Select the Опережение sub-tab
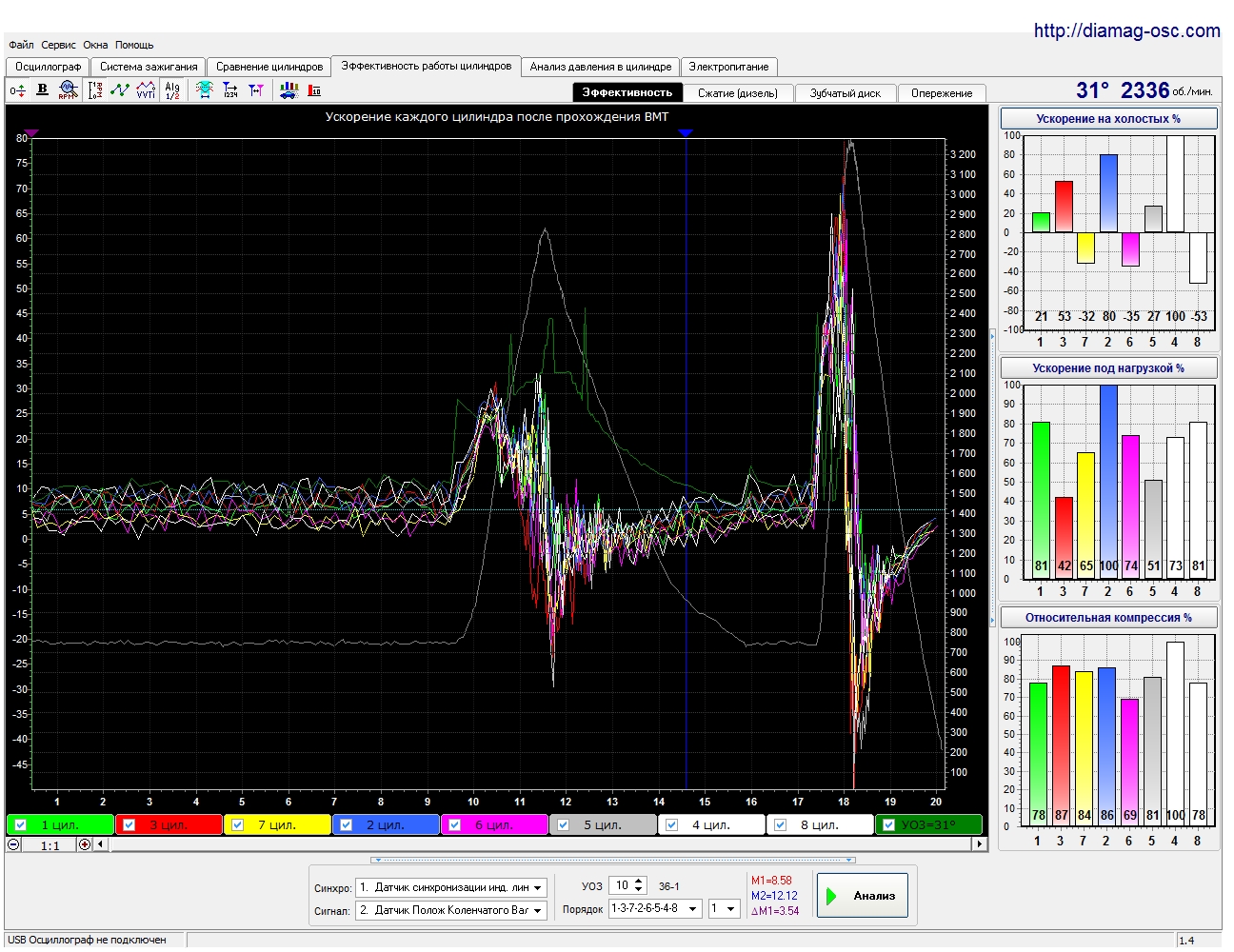 coord(942,93)
